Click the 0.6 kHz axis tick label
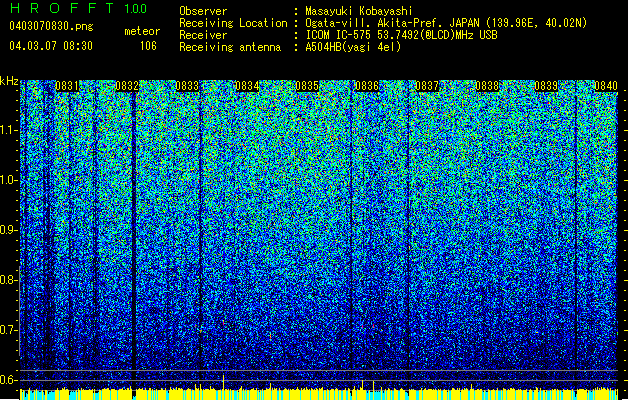 (9, 380)
